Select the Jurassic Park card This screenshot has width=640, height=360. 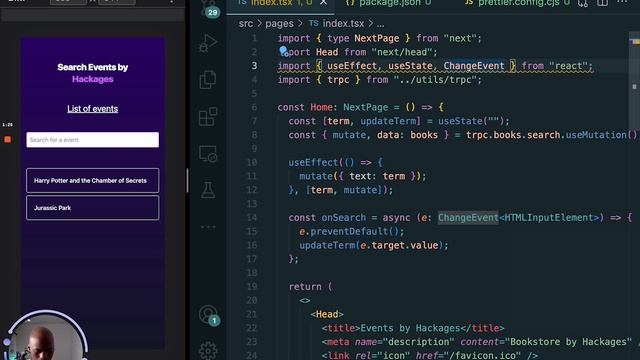click(93, 208)
